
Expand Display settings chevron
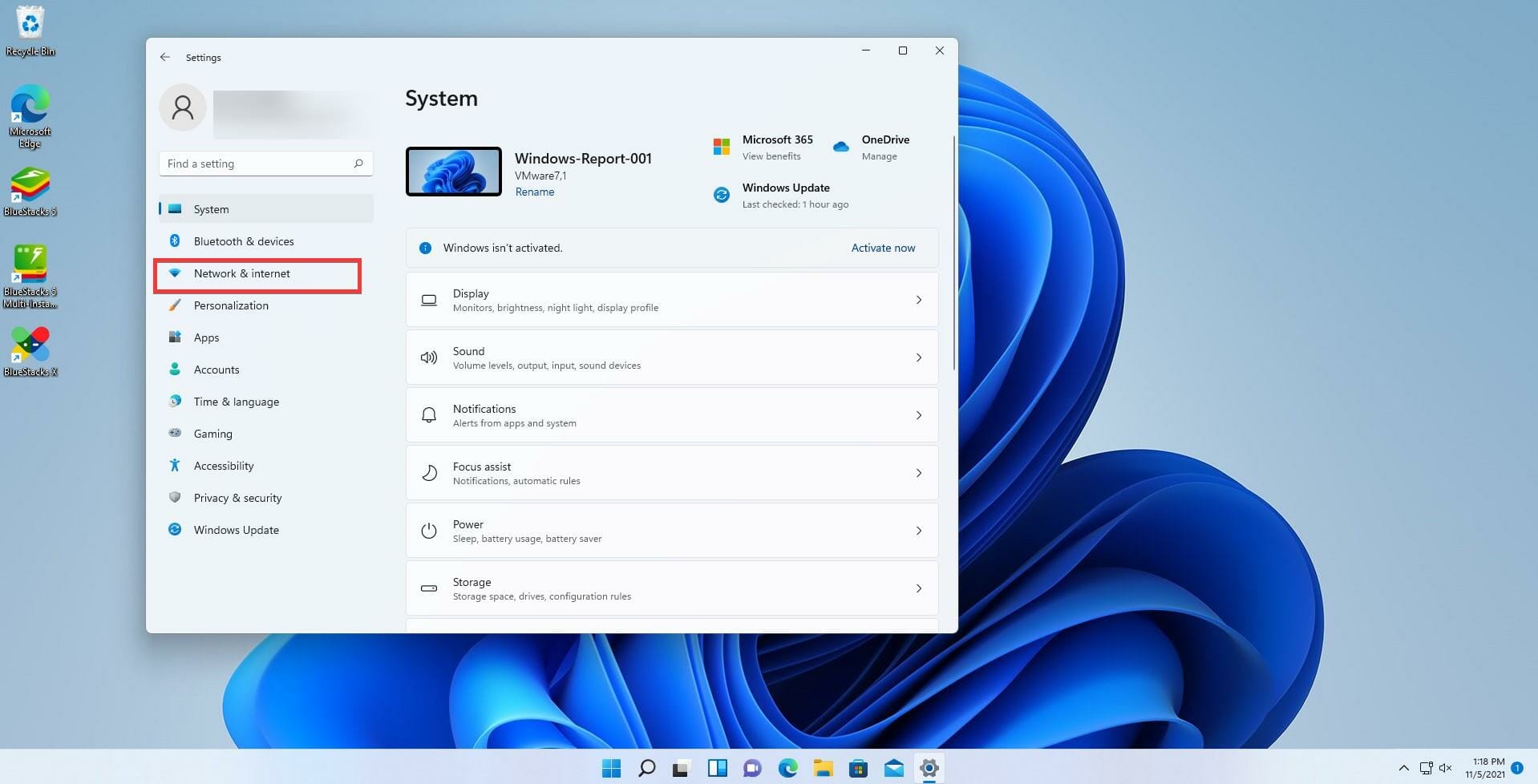coord(919,300)
